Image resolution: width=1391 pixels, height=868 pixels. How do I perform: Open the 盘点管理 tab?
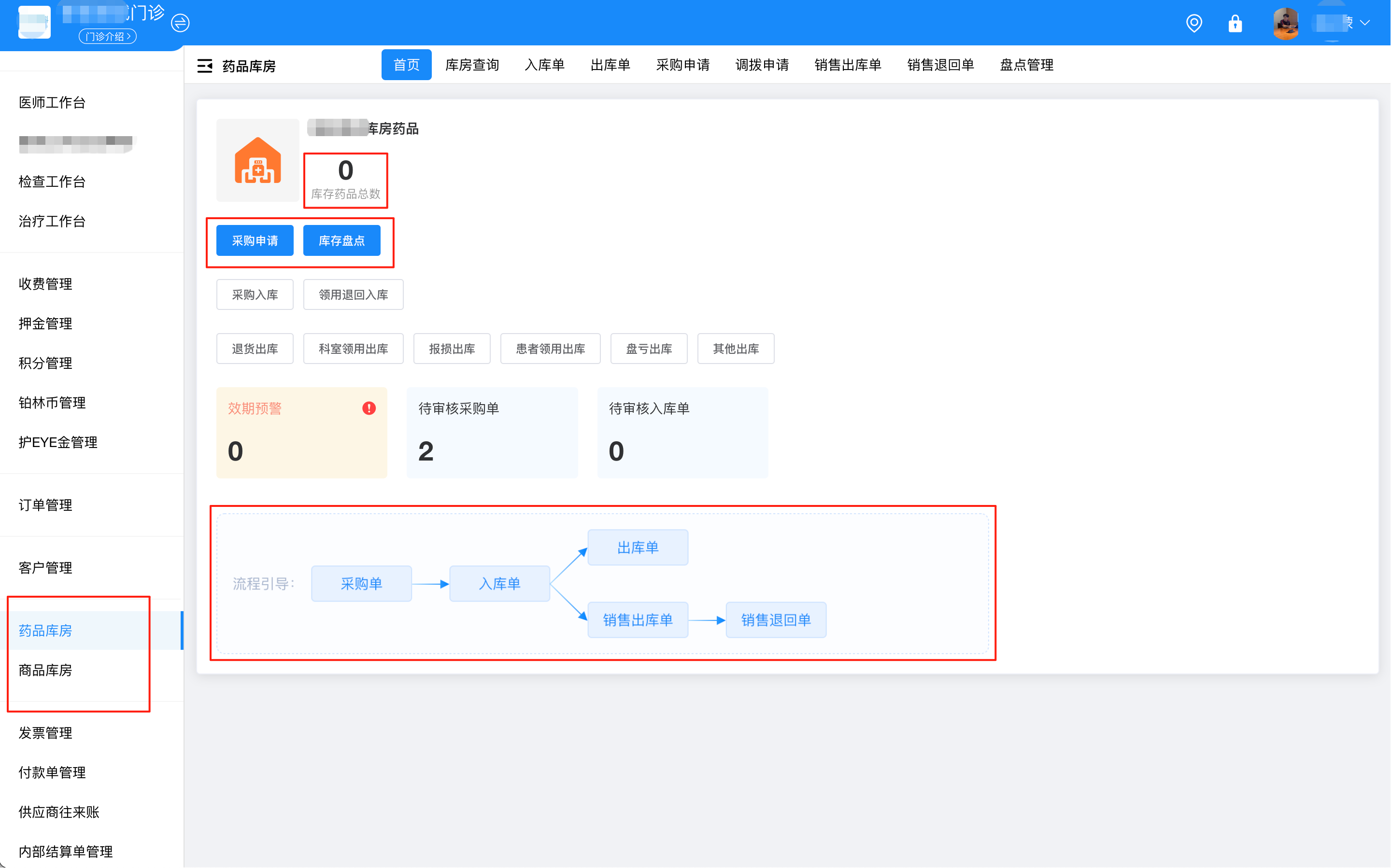point(1026,65)
